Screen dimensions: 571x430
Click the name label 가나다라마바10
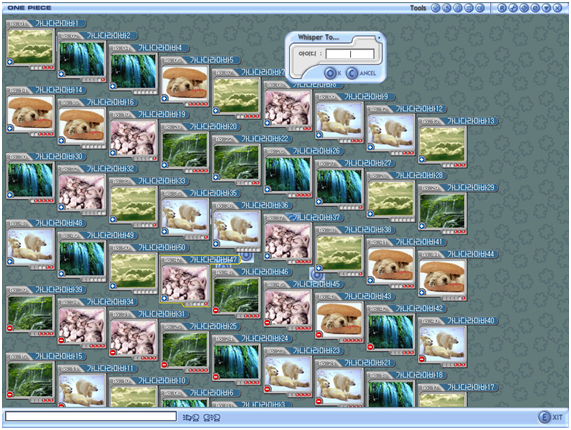(162, 380)
